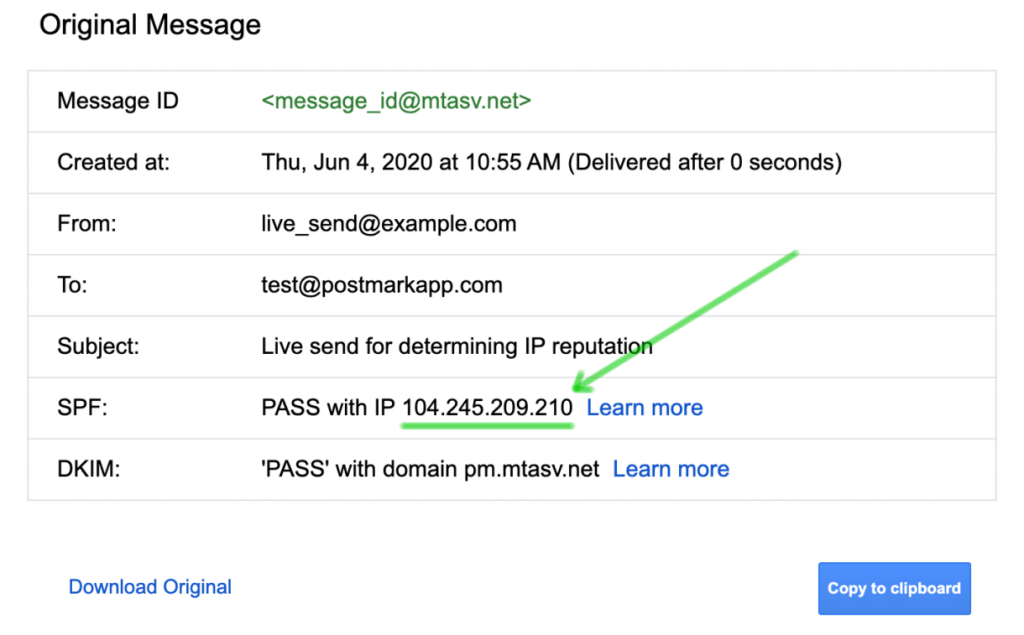Viewport: 1024px width, 635px height.
Task: Click the IP address 104.245.209.210
Action: click(x=487, y=408)
